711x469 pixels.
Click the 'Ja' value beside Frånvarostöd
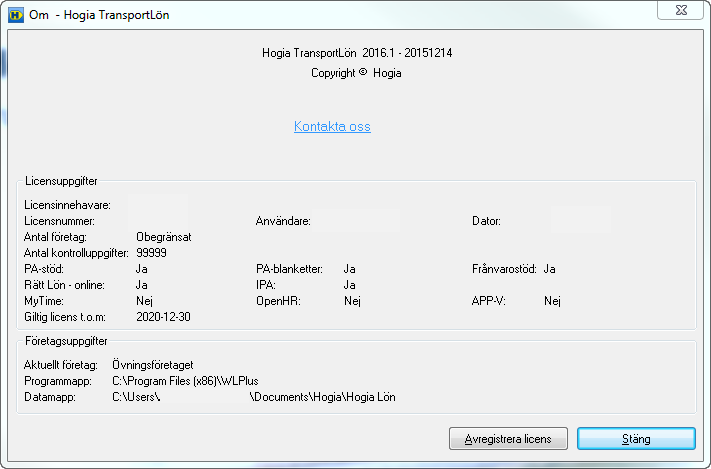[x=550, y=269]
